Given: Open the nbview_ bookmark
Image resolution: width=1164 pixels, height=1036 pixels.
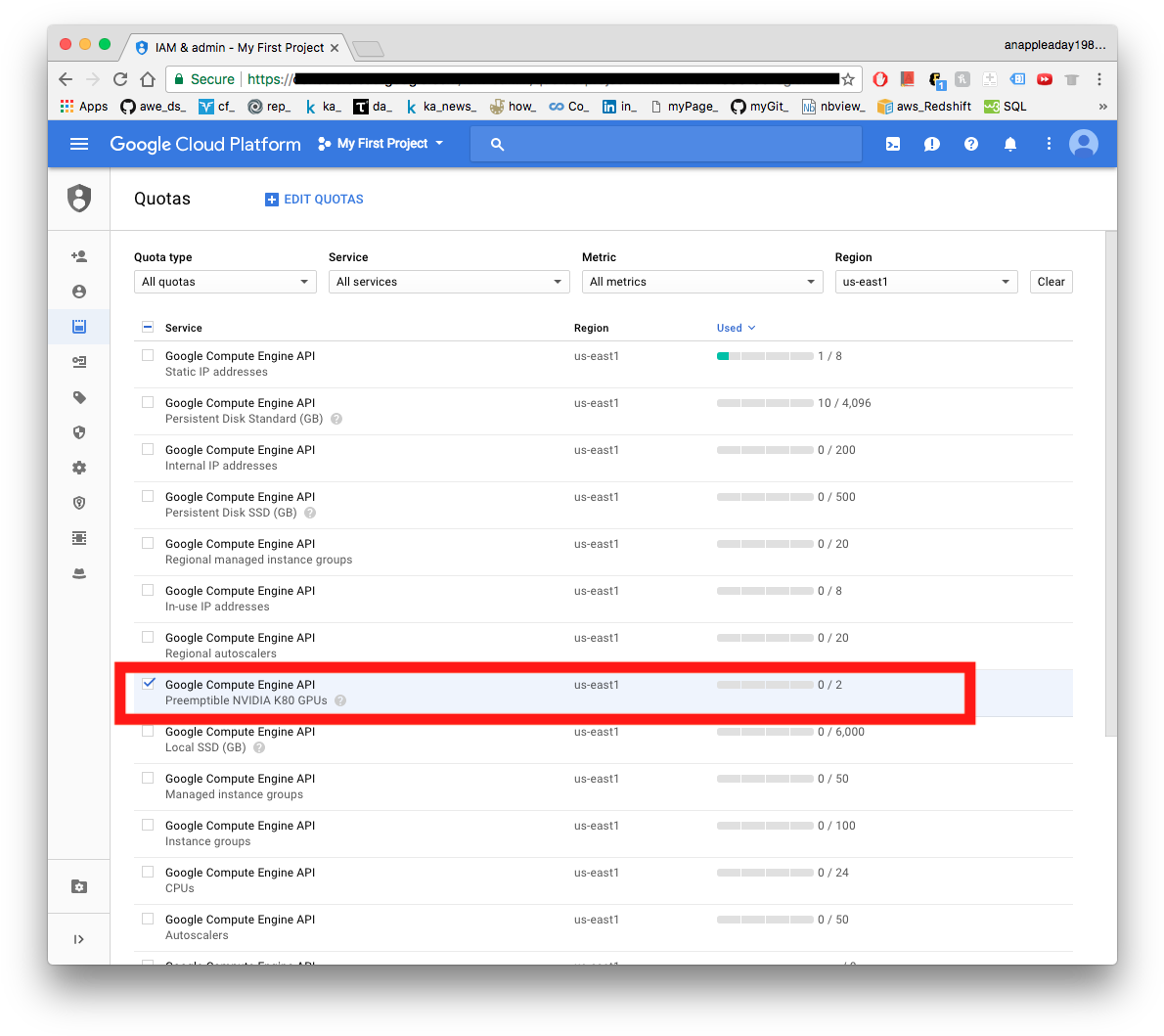Looking at the screenshot, I should tap(833, 107).
